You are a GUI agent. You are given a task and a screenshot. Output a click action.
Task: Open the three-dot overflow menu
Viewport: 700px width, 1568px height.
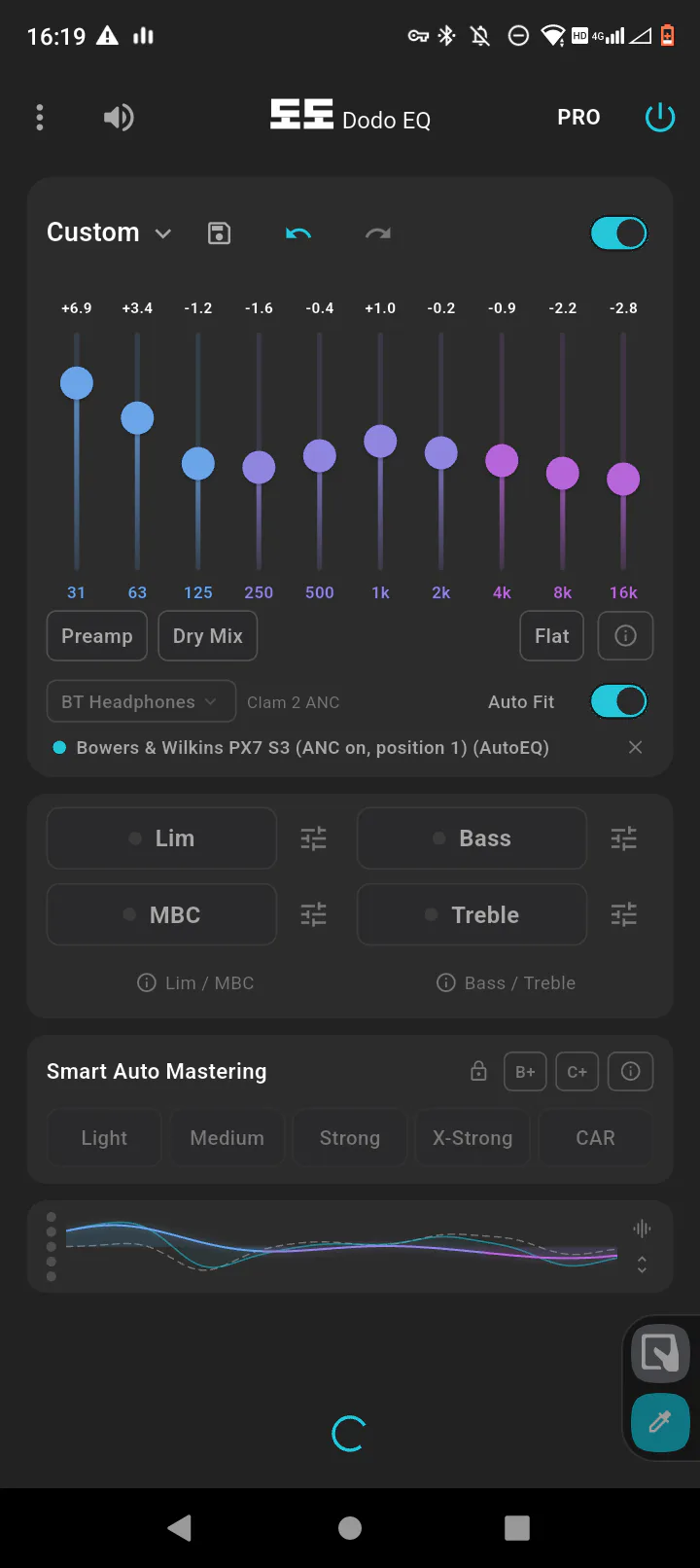40,118
